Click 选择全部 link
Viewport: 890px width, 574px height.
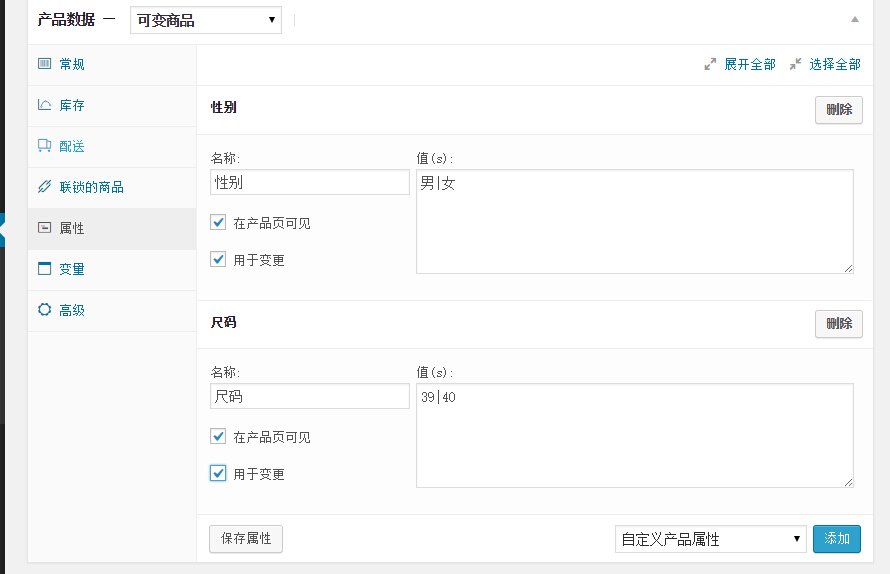(x=835, y=64)
